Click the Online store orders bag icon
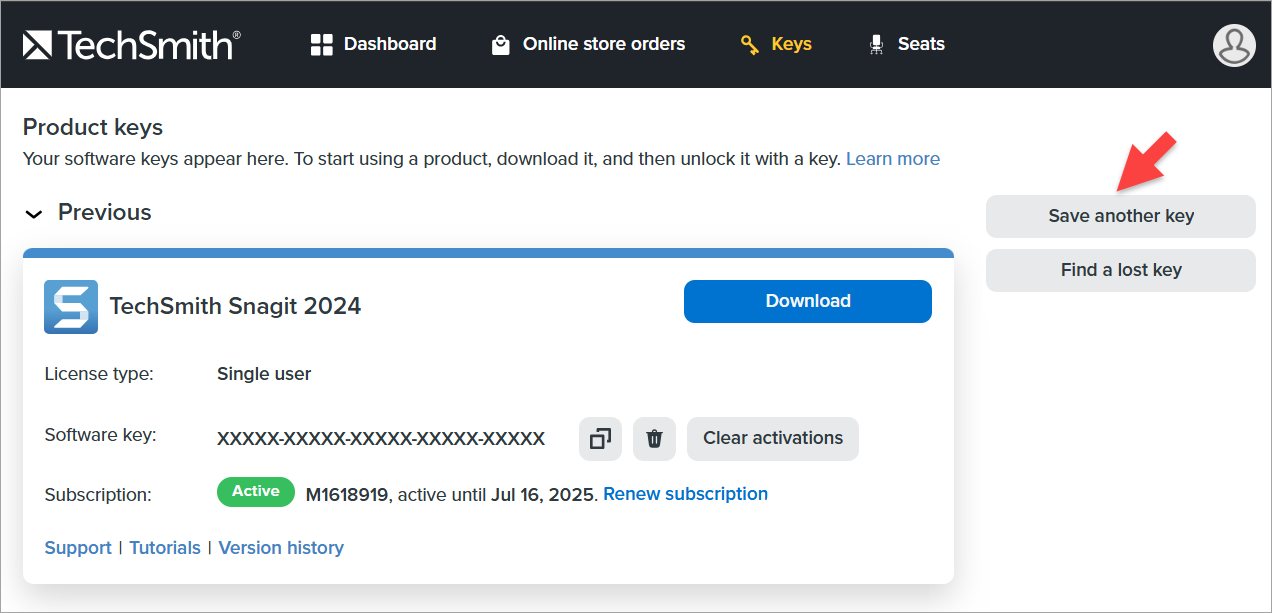 pyautogui.click(x=500, y=44)
